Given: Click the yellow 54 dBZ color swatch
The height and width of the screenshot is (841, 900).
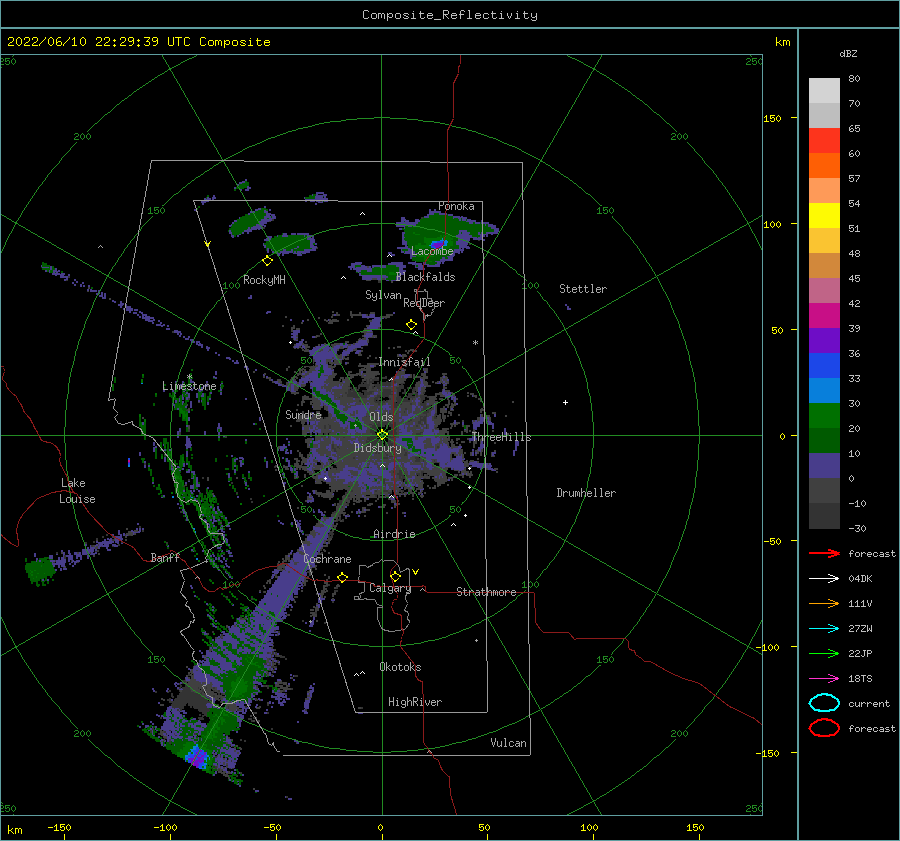Looking at the screenshot, I should click(x=824, y=215).
